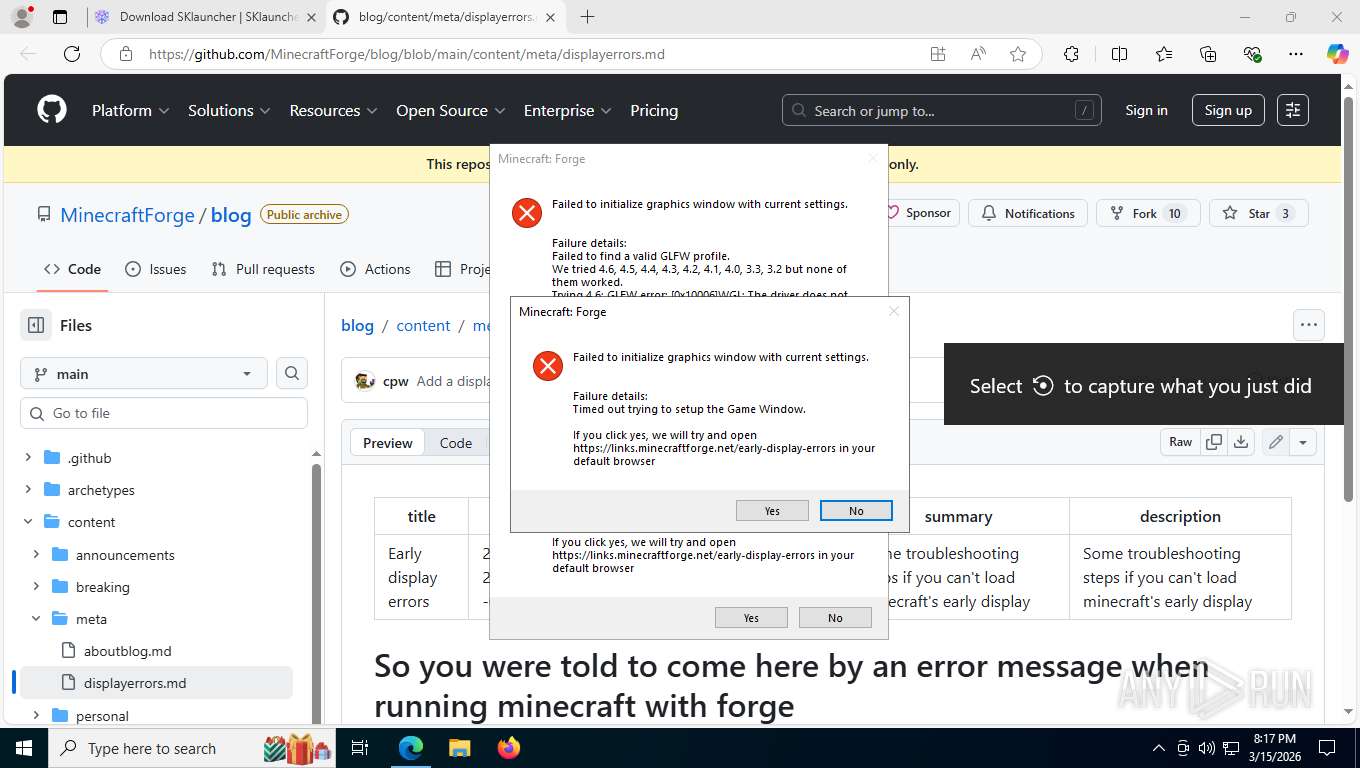The image size is (1360, 768).
Task: Launch Firefox from taskbar
Action: [509, 748]
